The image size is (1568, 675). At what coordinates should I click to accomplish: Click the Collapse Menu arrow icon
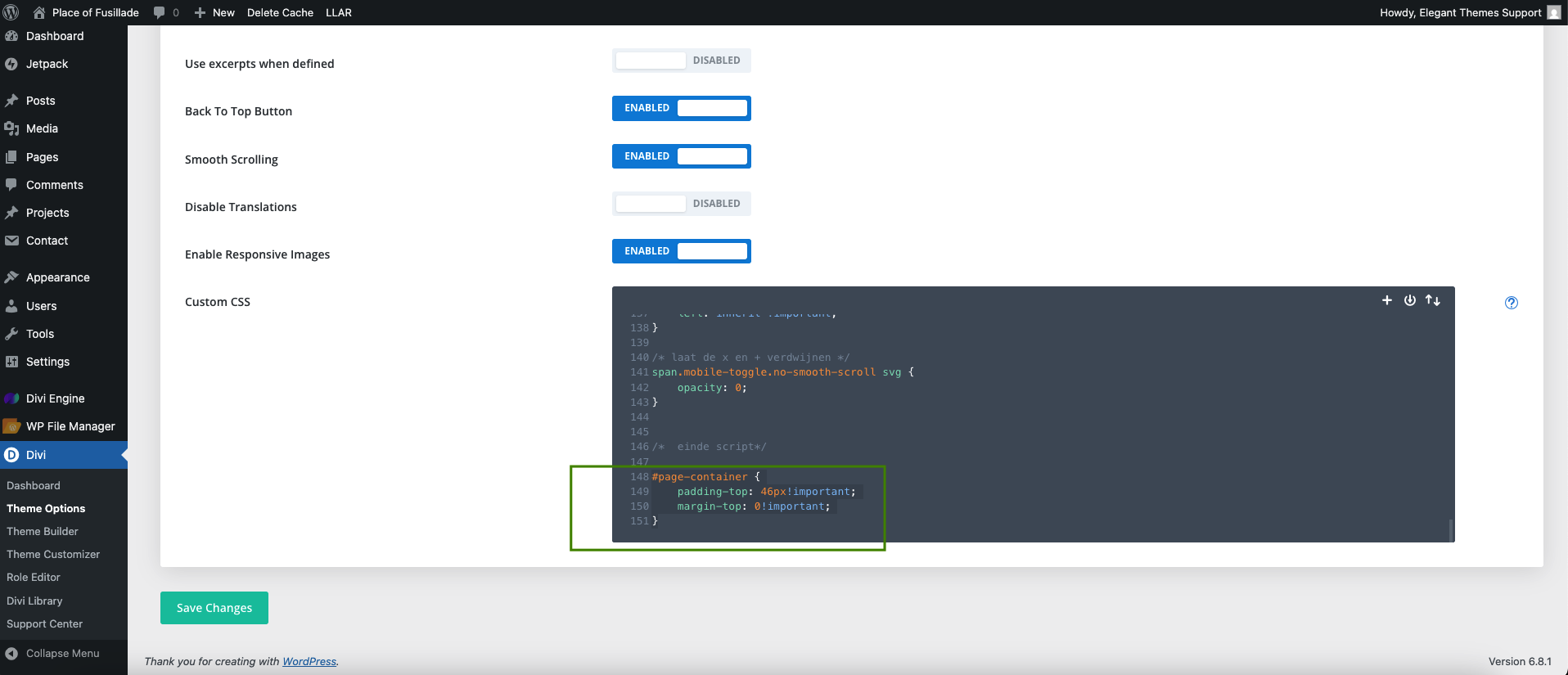[11, 653]
